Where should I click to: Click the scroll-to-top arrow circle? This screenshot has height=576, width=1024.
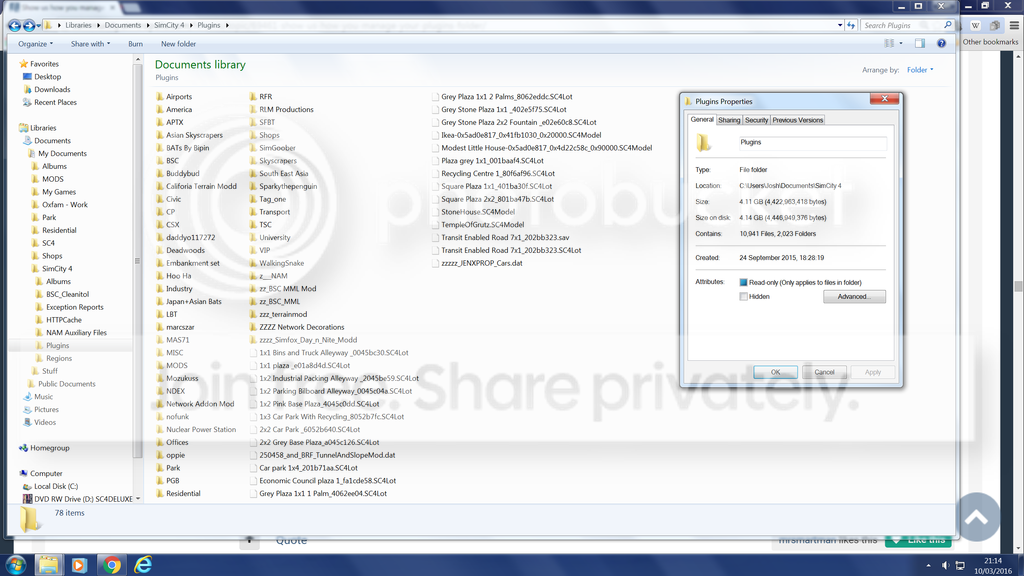pyautogui.click(x=977, y=518)
